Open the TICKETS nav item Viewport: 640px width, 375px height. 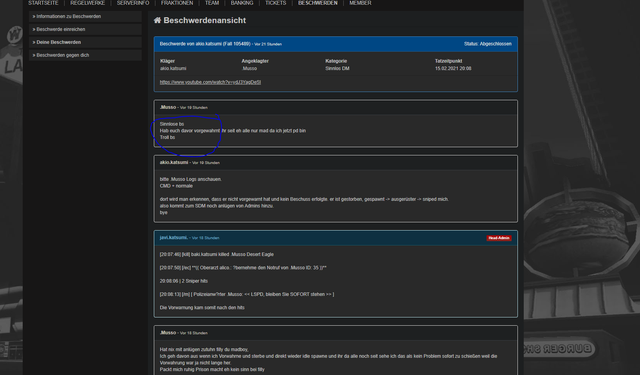point(276,3)
